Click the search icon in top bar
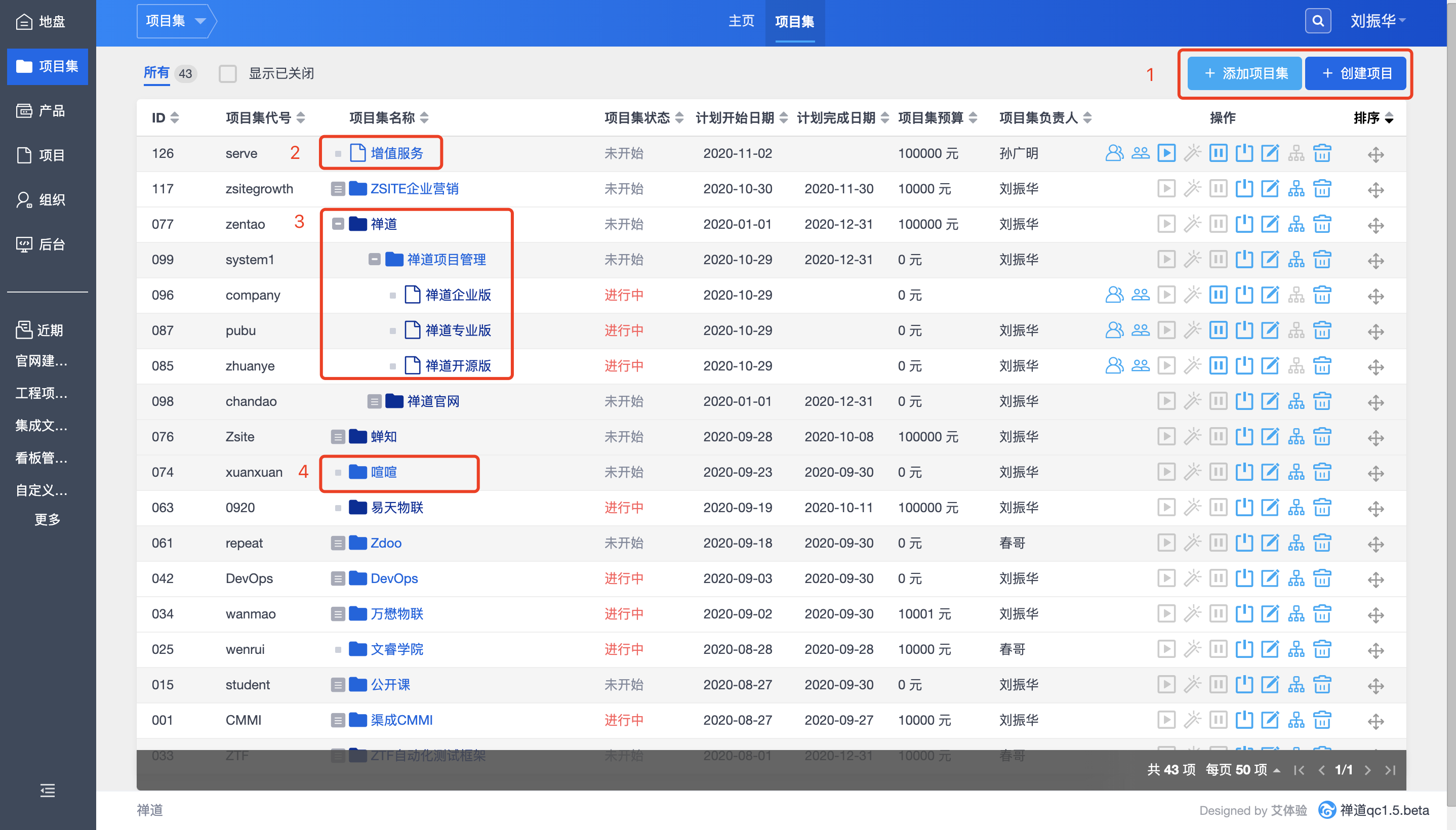This screenshot has width=1456, height=830. 1317,21
